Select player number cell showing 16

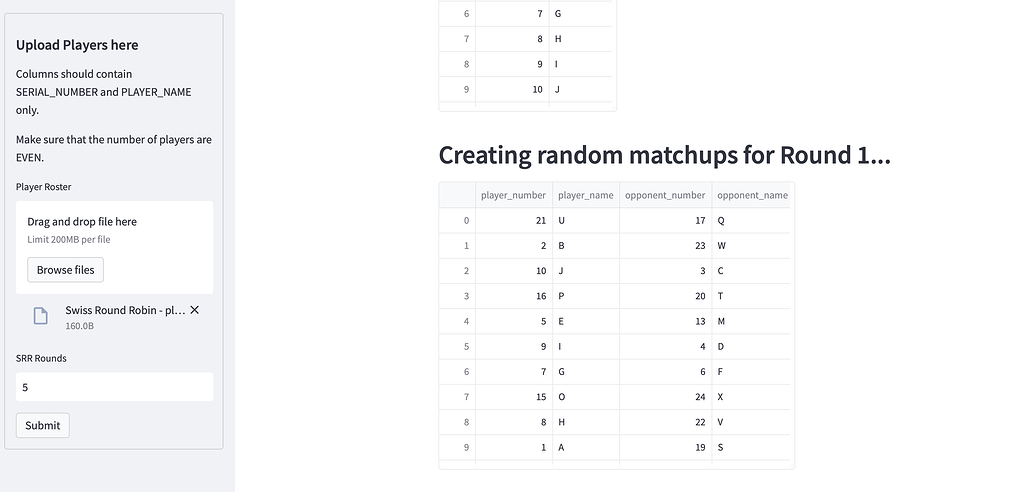pos(513,296)
